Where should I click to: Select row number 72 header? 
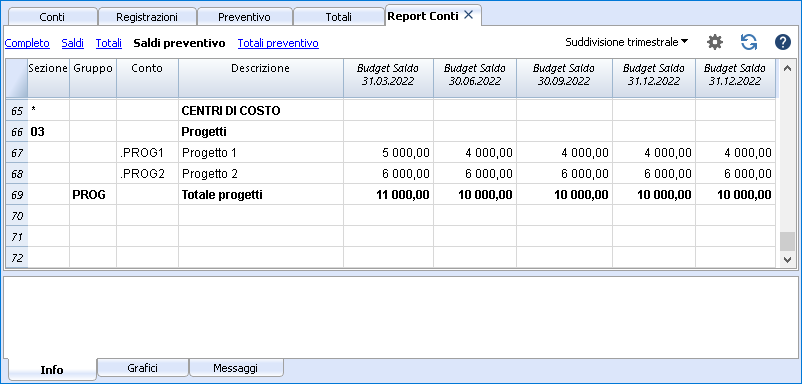tap(17, 258)
